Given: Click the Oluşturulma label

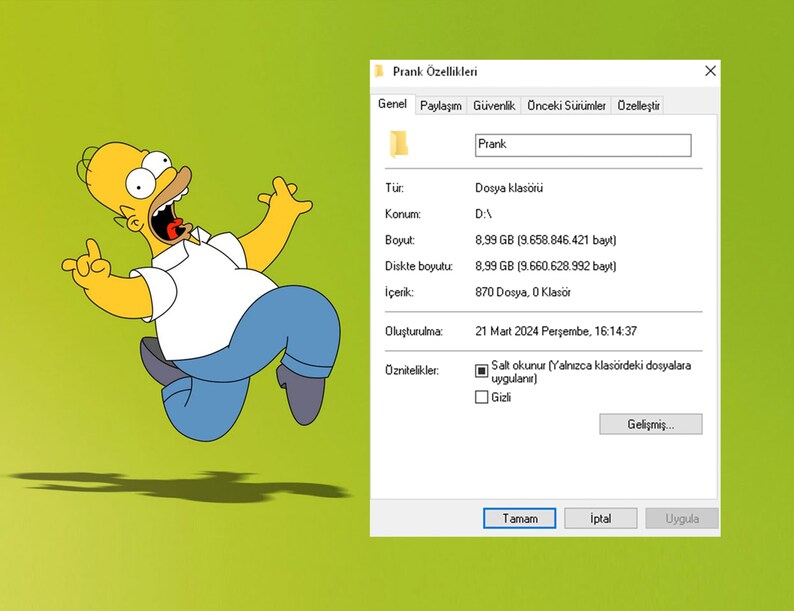Looking at the screenshot, I should tap(414, 332).
